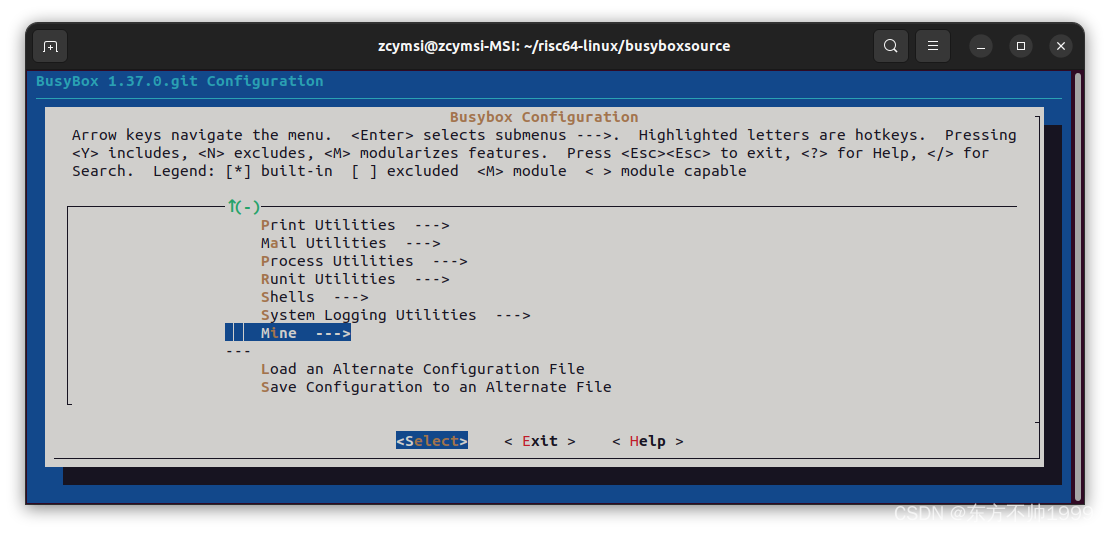Click the scroll-up arrow indicator above menu list
This screenshot has height=533, width=1110.
pyautogui.click(x=244, y=207)
